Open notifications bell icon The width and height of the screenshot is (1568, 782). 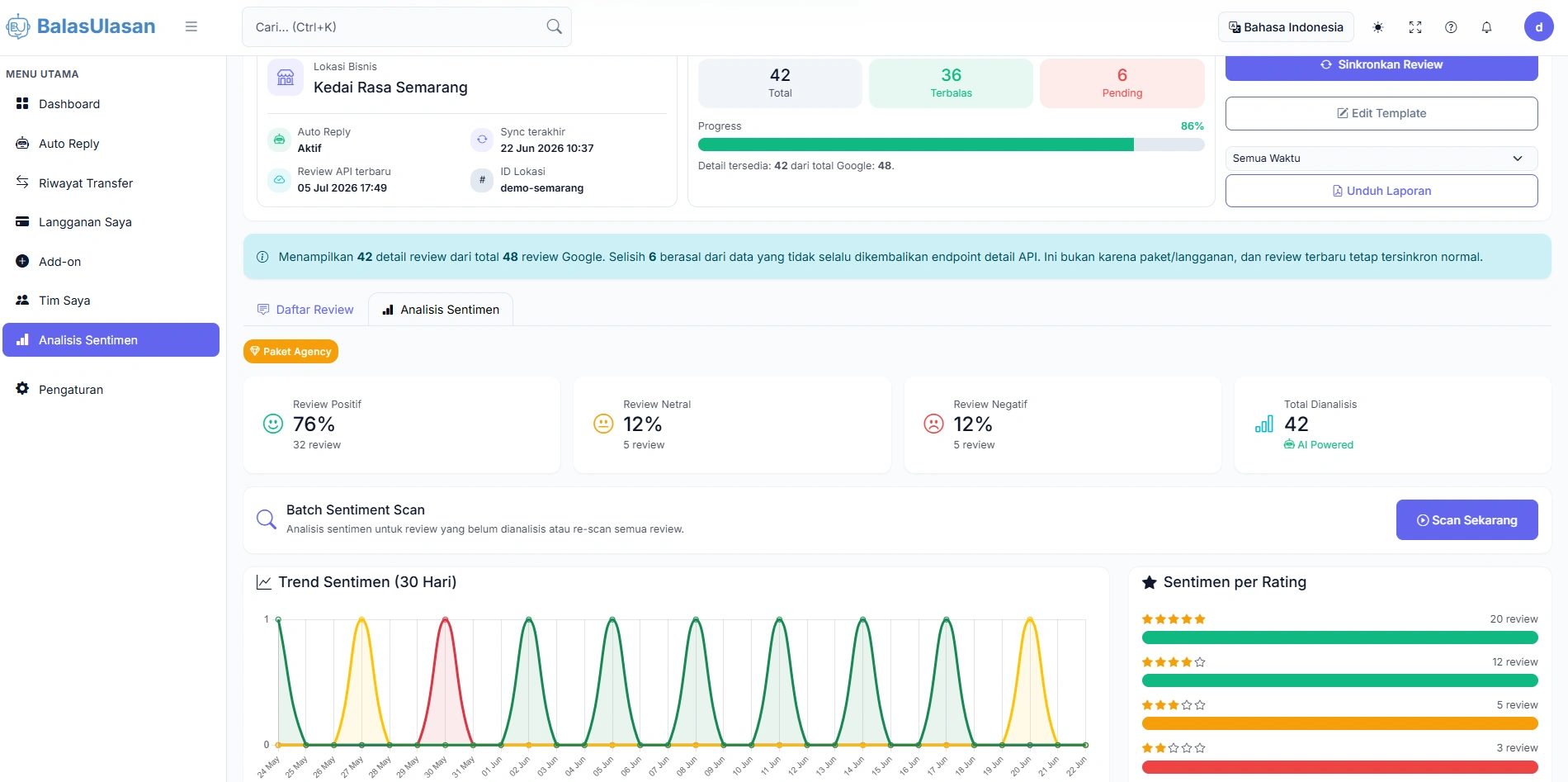point(1486,27)
